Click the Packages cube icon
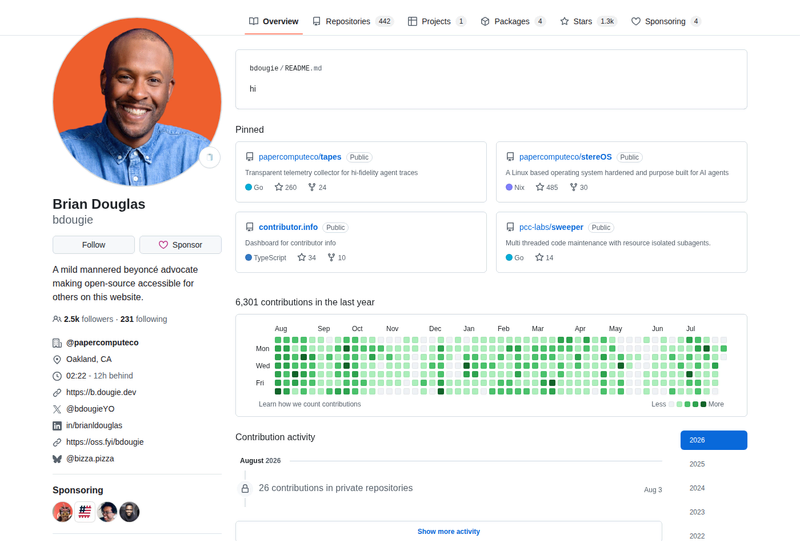 coord(485,21)
